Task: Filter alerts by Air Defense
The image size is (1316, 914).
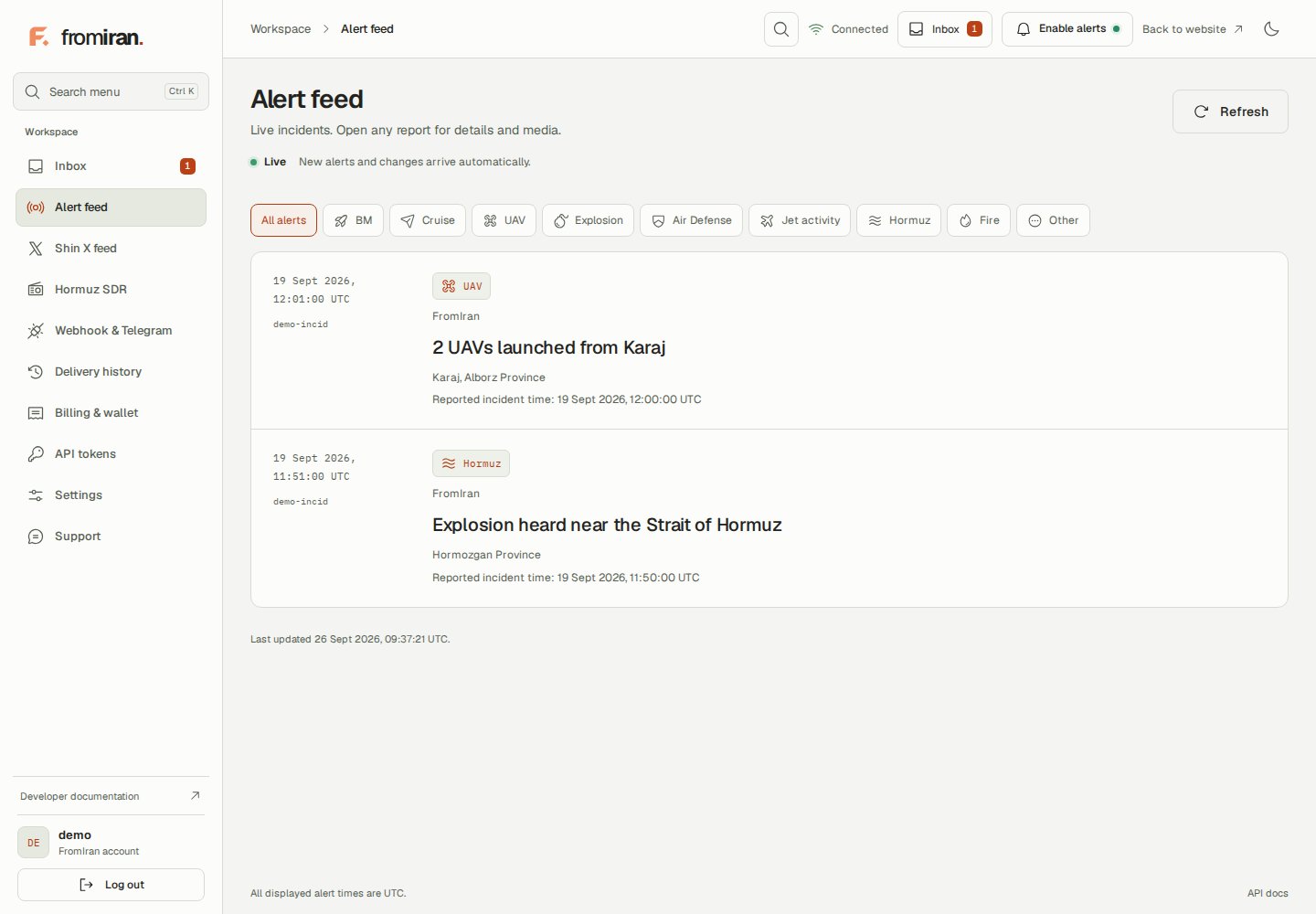Action: (691, 220)
